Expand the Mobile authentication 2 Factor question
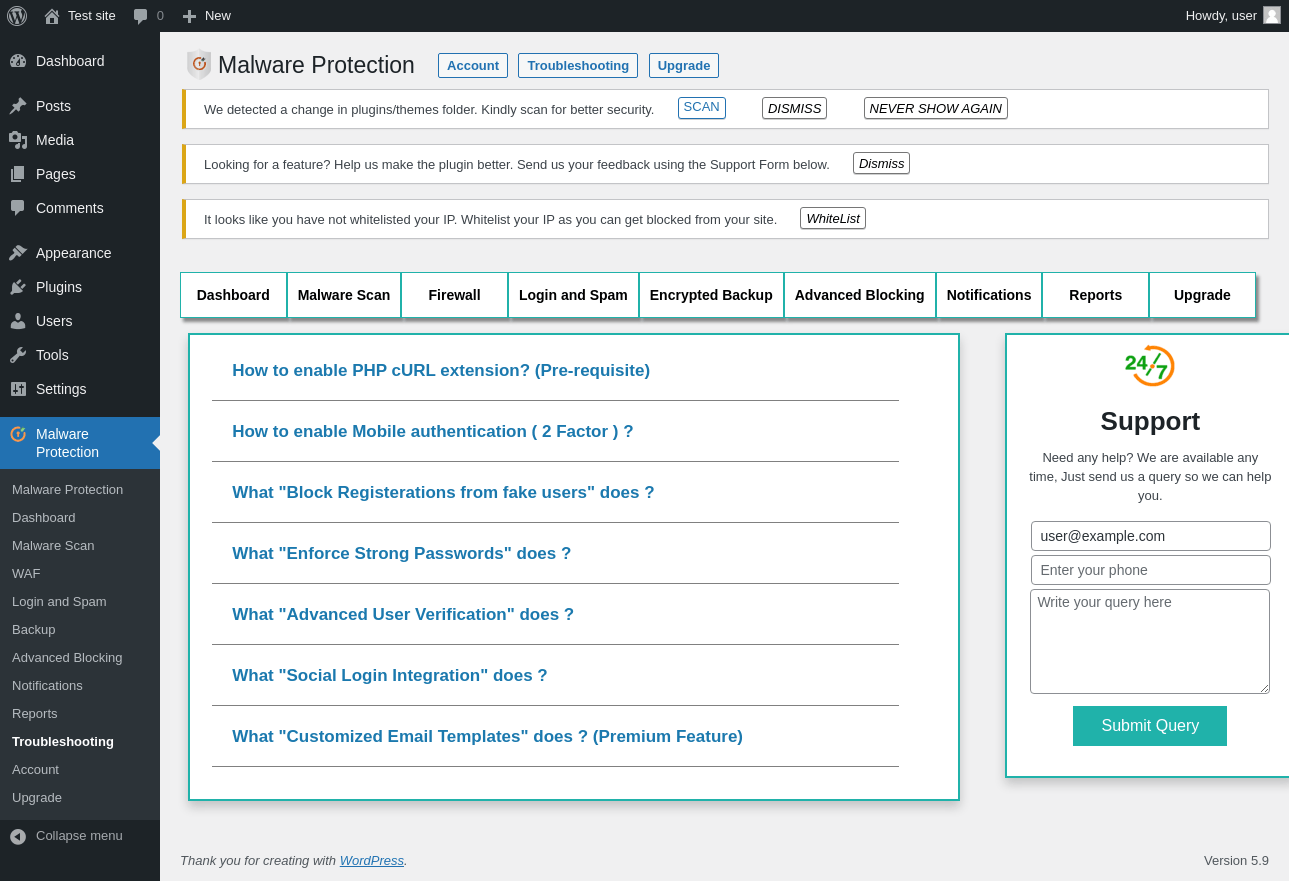Image resolution: width=1289 pixels, height=881 pixels. (433, 432)
